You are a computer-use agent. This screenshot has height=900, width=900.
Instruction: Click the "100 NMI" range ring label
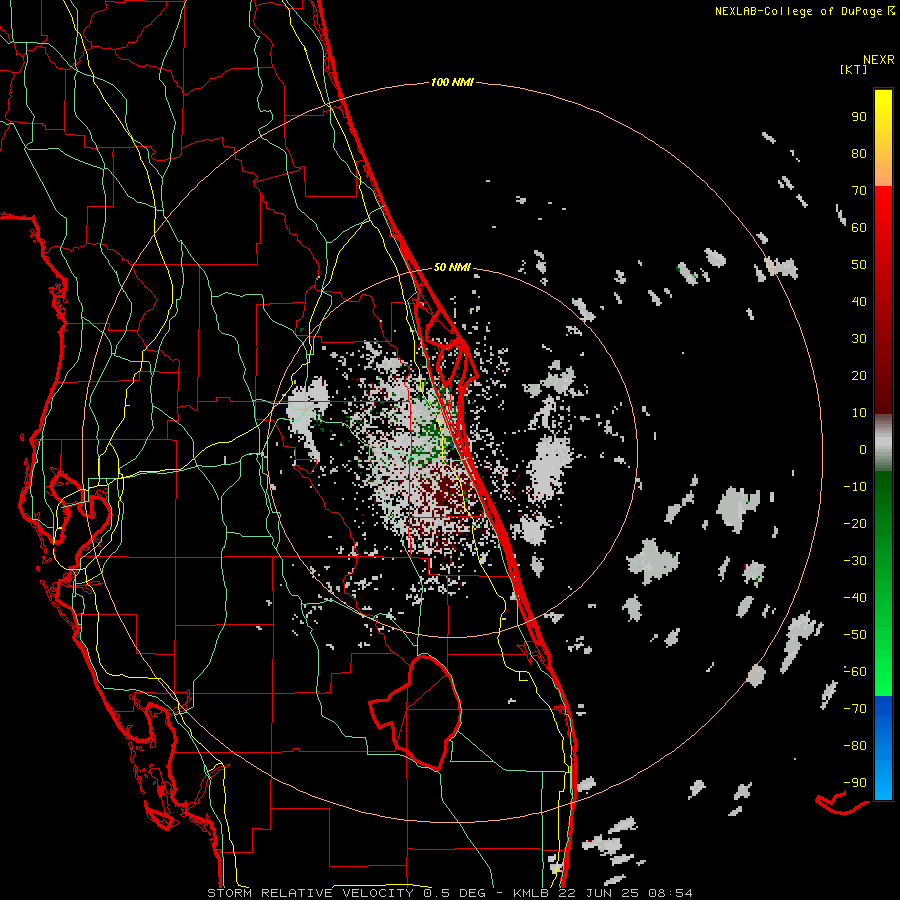[x=452, y=83]
